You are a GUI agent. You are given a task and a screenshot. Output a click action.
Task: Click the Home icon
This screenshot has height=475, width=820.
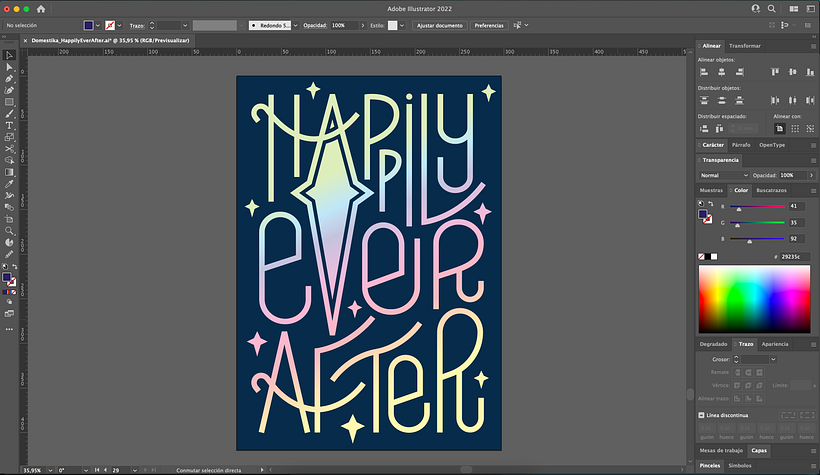pyautogui.click(x=41, y=9)
